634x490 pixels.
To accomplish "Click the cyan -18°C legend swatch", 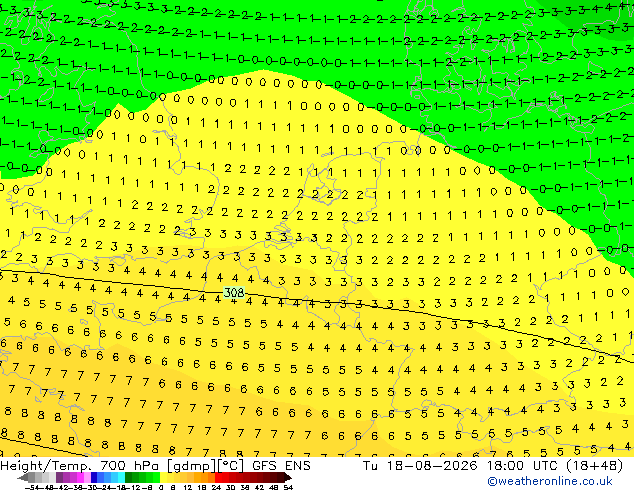I will [121, 477].
